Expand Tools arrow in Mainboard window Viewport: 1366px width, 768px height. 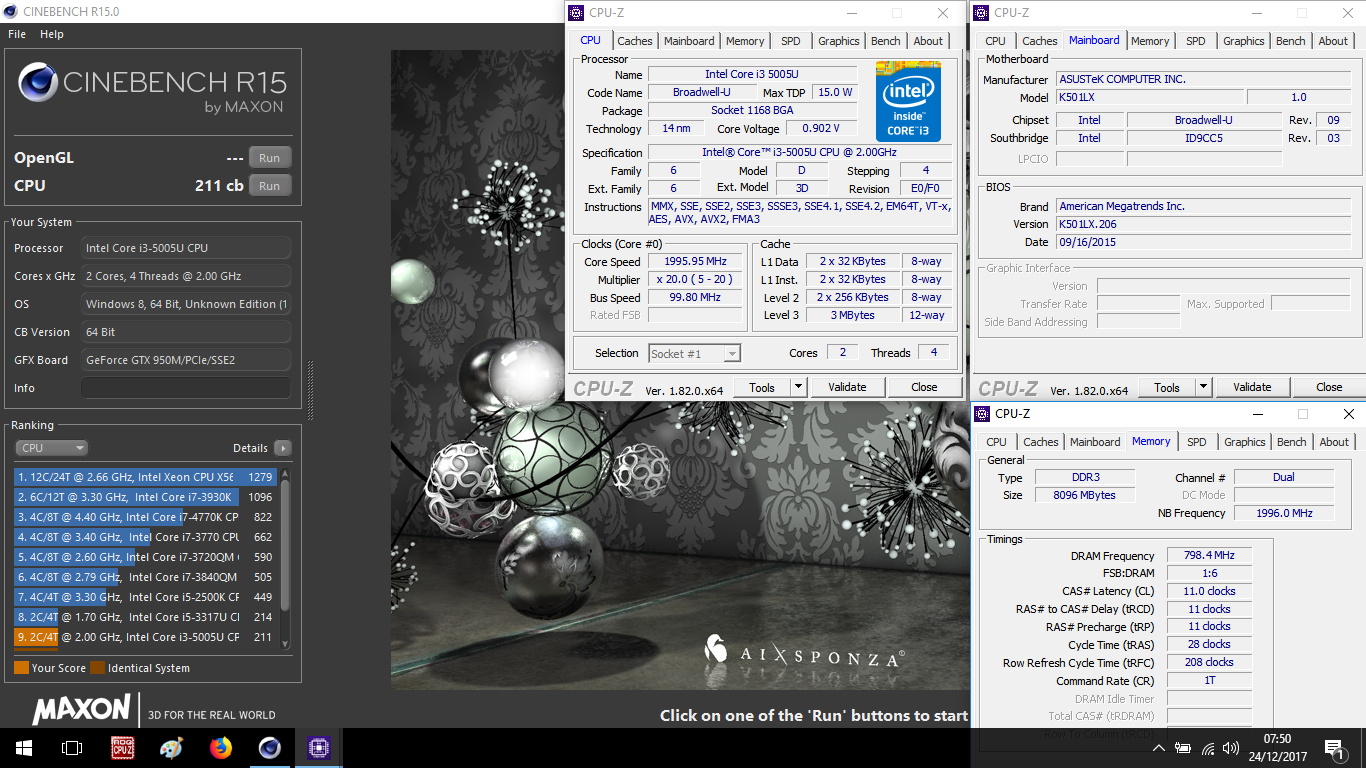click(1203, 387)
